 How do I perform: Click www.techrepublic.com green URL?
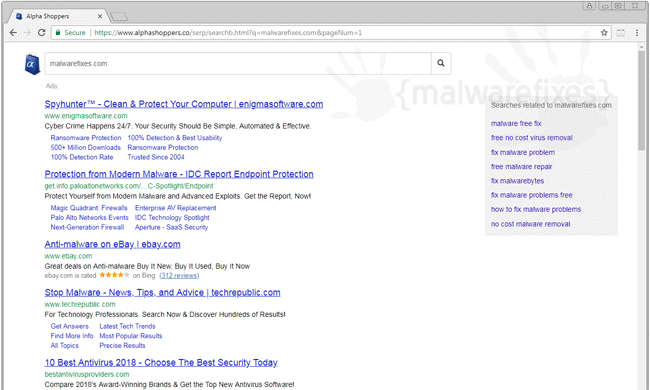point(80,304)
